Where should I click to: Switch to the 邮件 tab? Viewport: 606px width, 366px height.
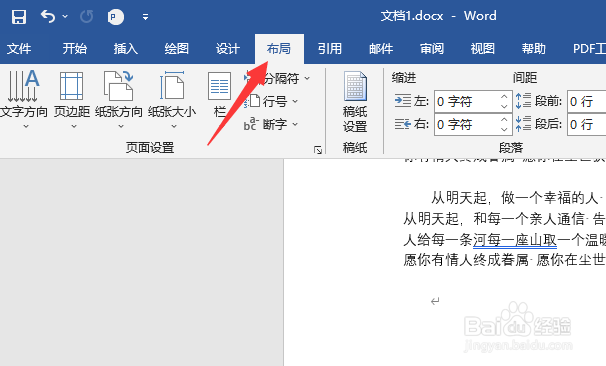click(x=381, y=49)
